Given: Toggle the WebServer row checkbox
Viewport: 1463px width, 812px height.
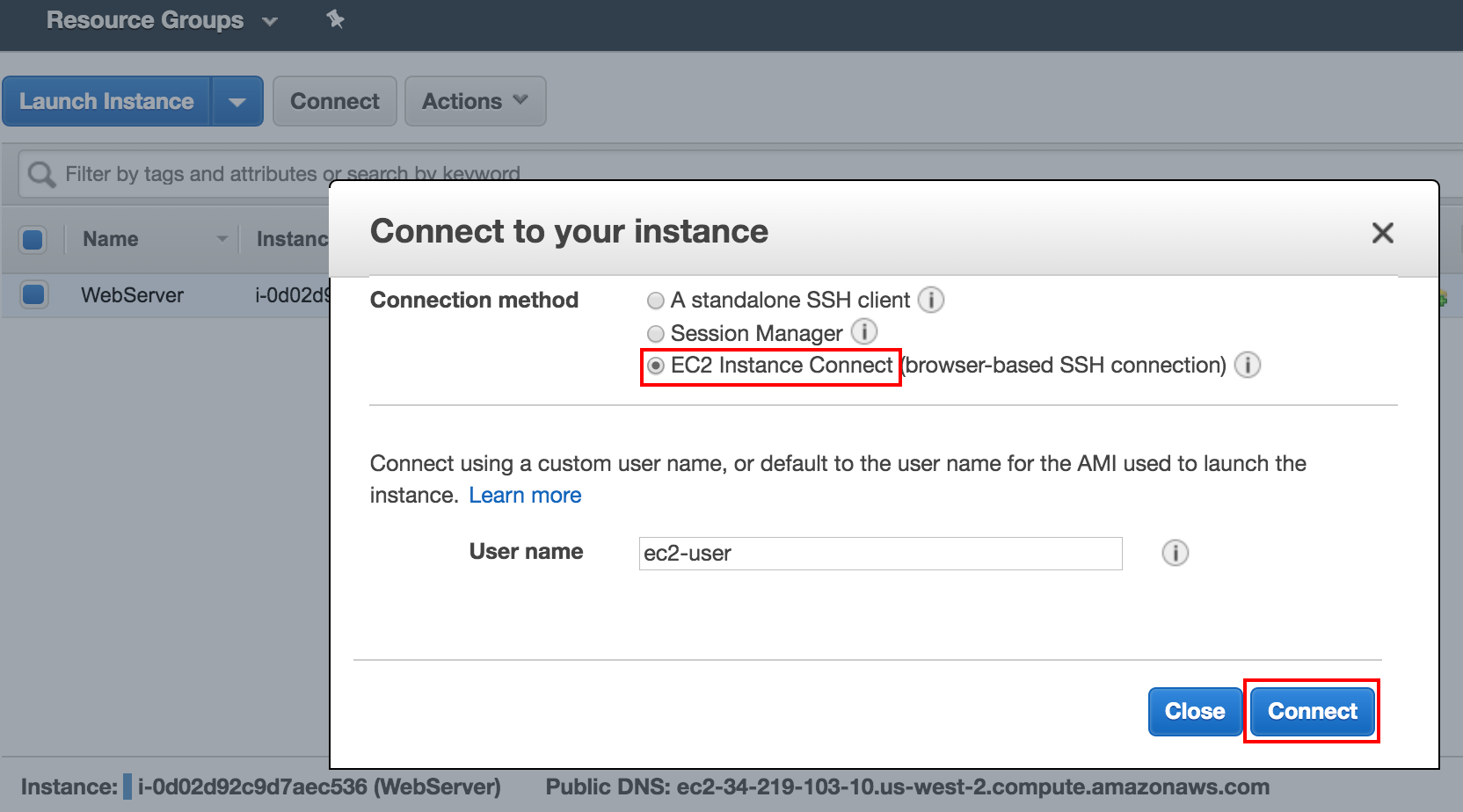Looking at the screenshot, I should click(x=33, y=294).
